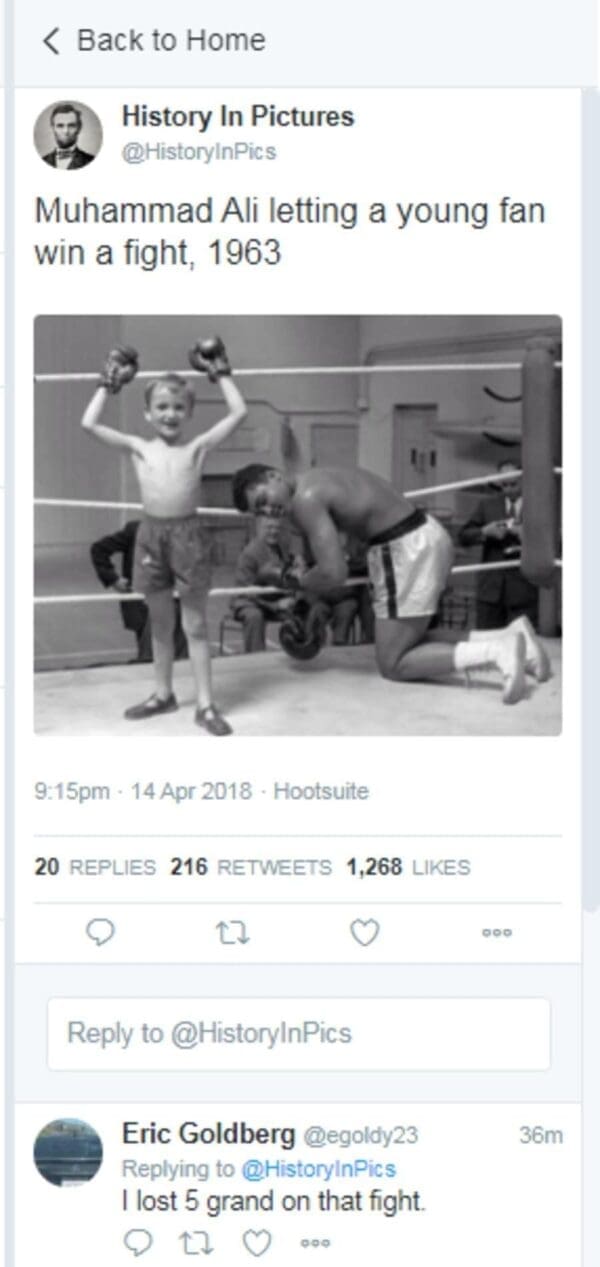The width and height of the screenshot is (600, 1267).
Task: View the 216 Retweets list
Action: pos(251,868)
